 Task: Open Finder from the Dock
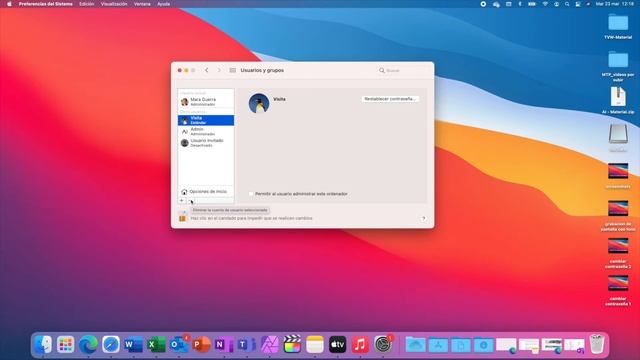pos(43,345)
